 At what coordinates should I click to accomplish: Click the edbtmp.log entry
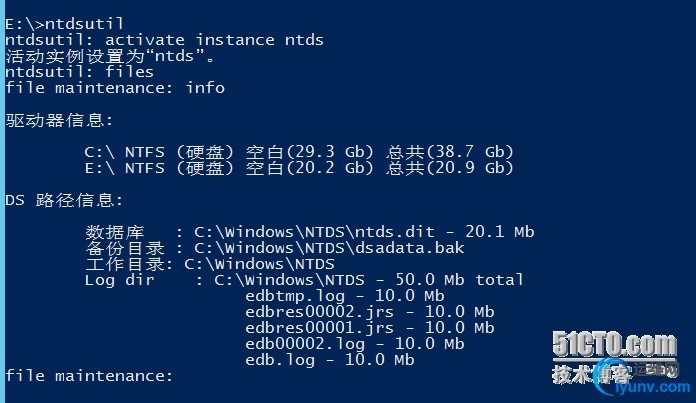pos(344,296)
